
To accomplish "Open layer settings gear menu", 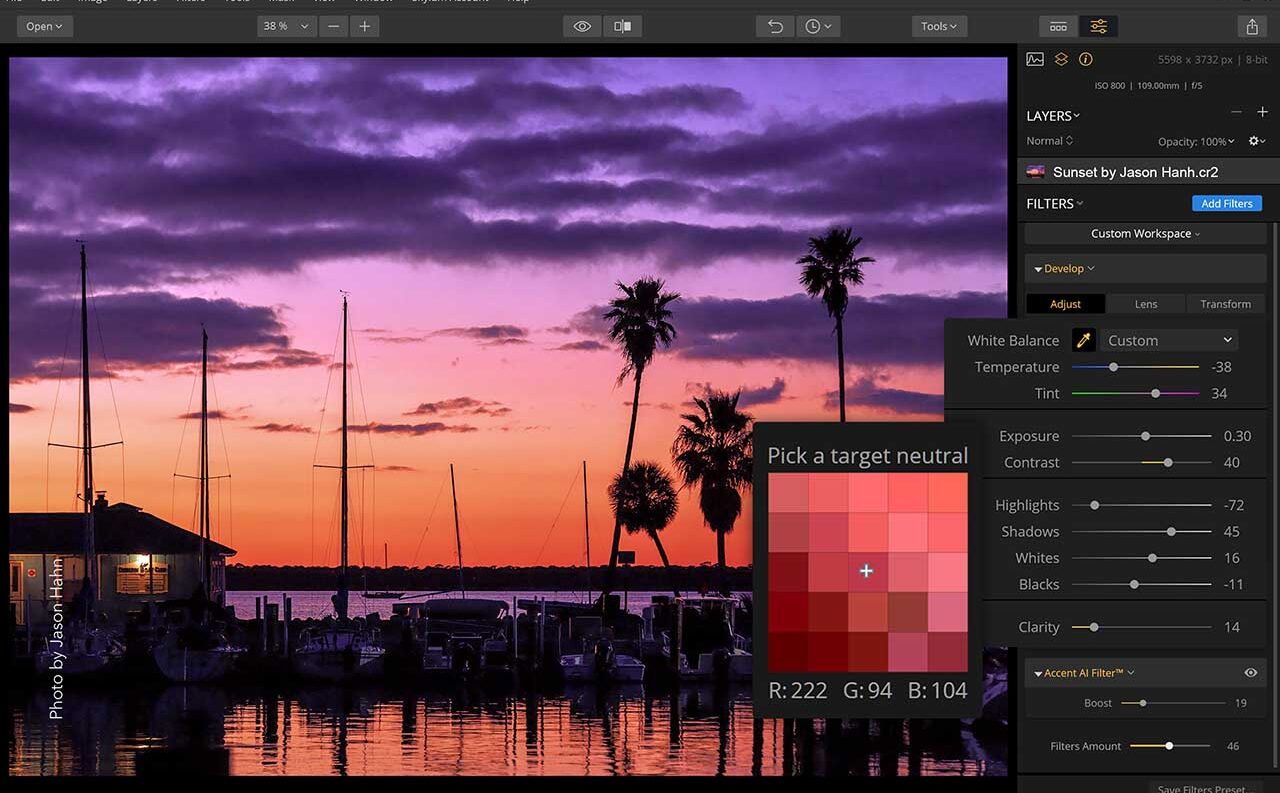I will 1257,141.
